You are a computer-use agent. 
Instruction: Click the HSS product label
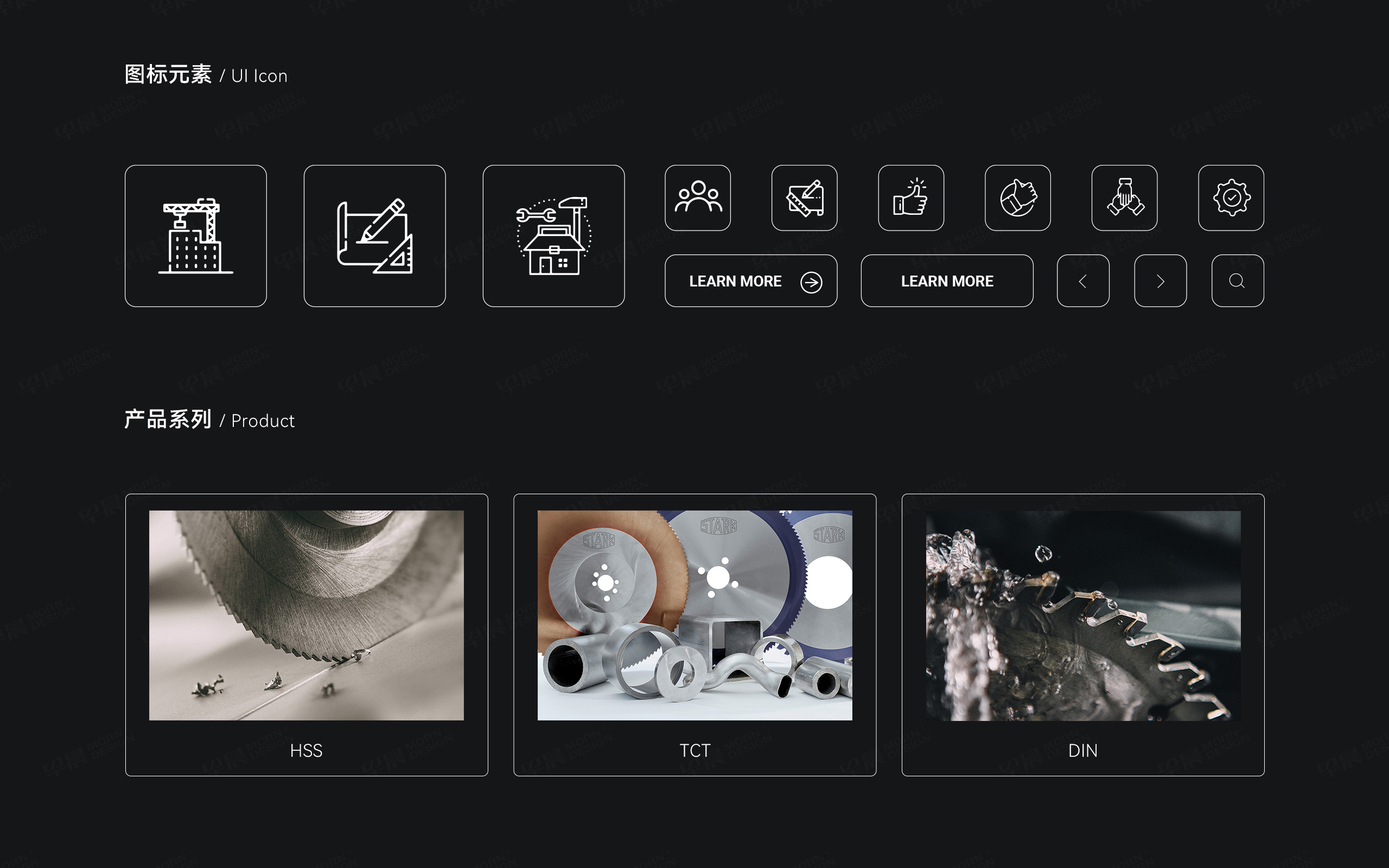tap(307, 750)
